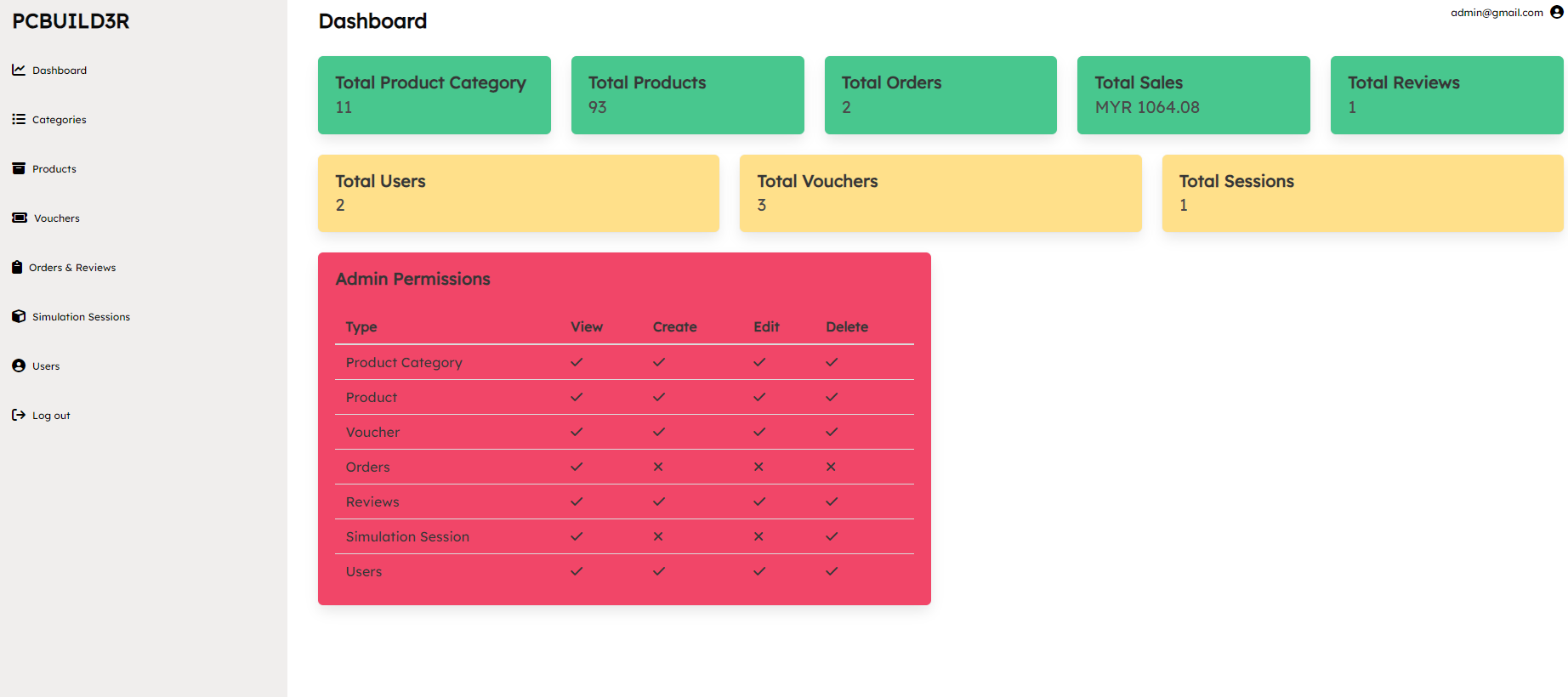
Task: Click the Dashboard chart icon in sidebar
Action: point(19,70)
